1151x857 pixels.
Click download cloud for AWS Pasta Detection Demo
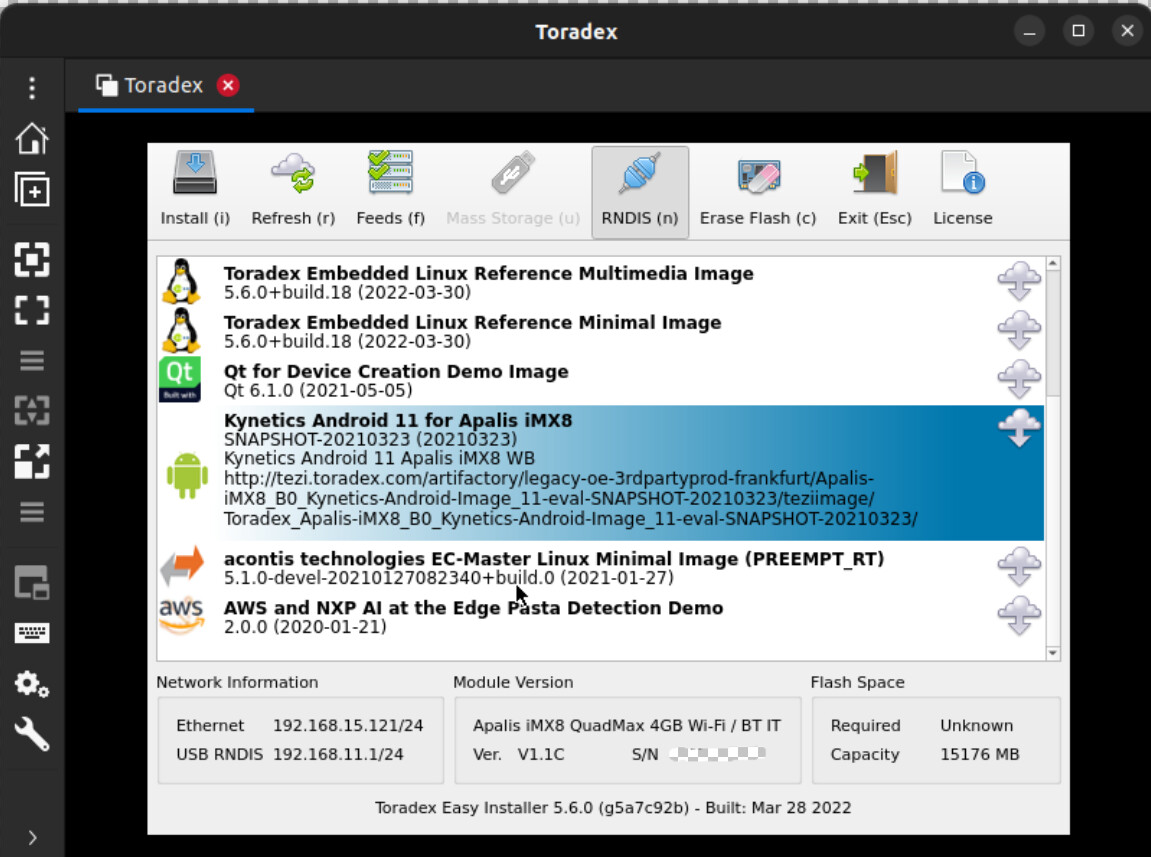coord(1019,615)
